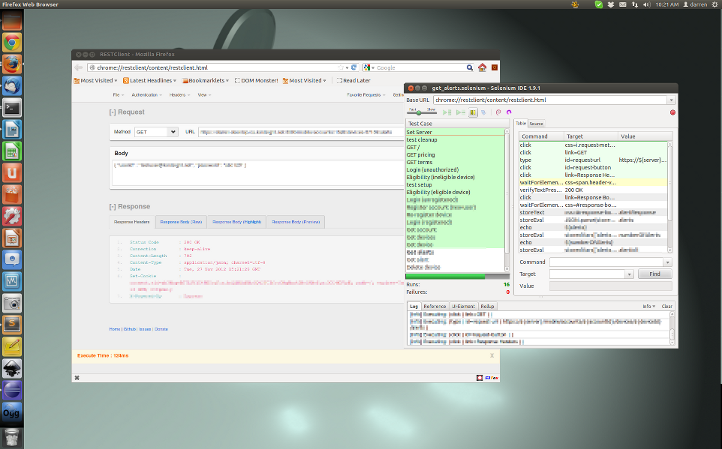Image resolution: width=722 pixels, height=449 pixels.
Task: Click Clear to empty the log
Action: 667,306
